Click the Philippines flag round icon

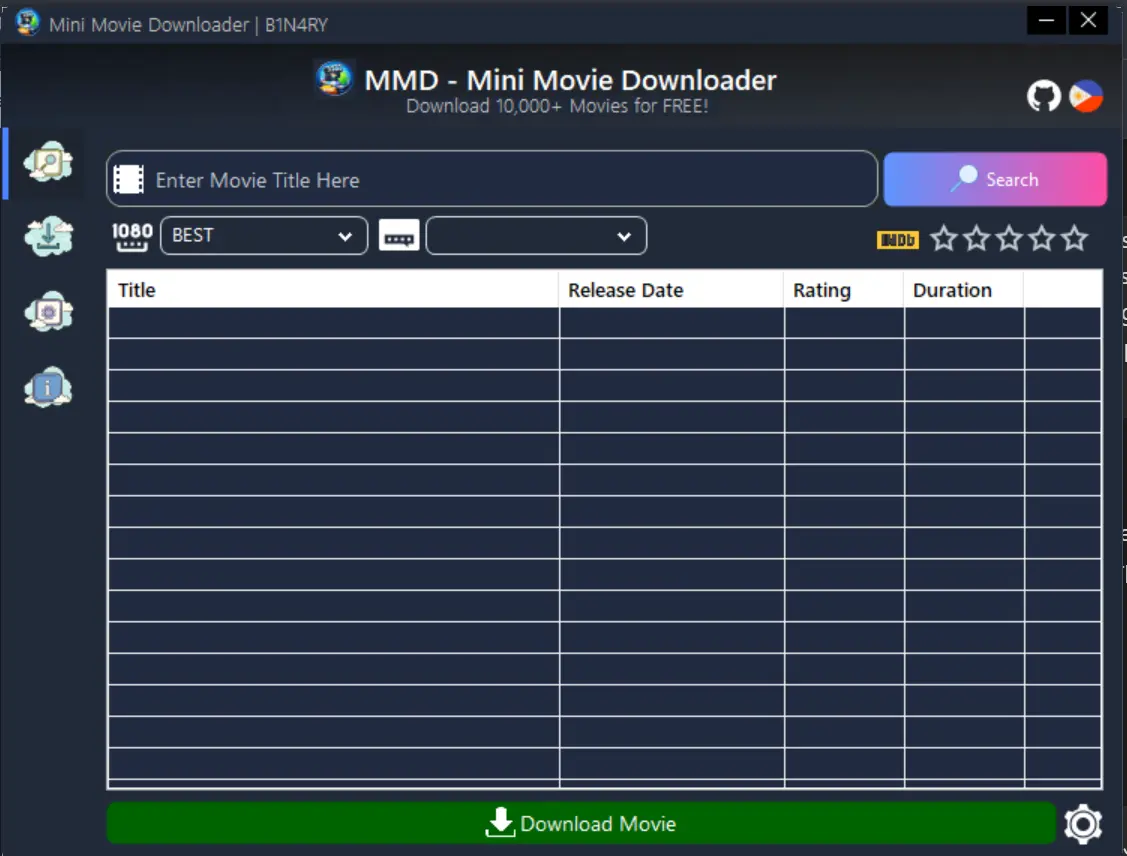1086,96
